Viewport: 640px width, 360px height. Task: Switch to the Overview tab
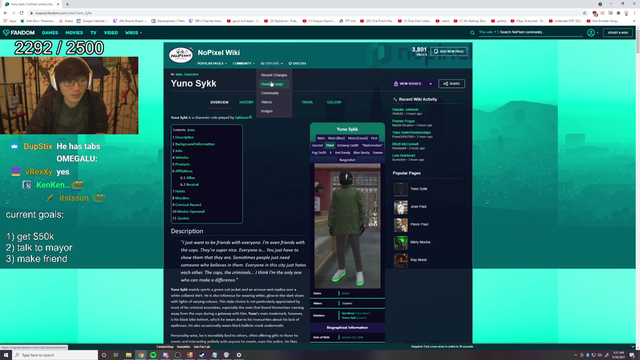click(219, 102)
